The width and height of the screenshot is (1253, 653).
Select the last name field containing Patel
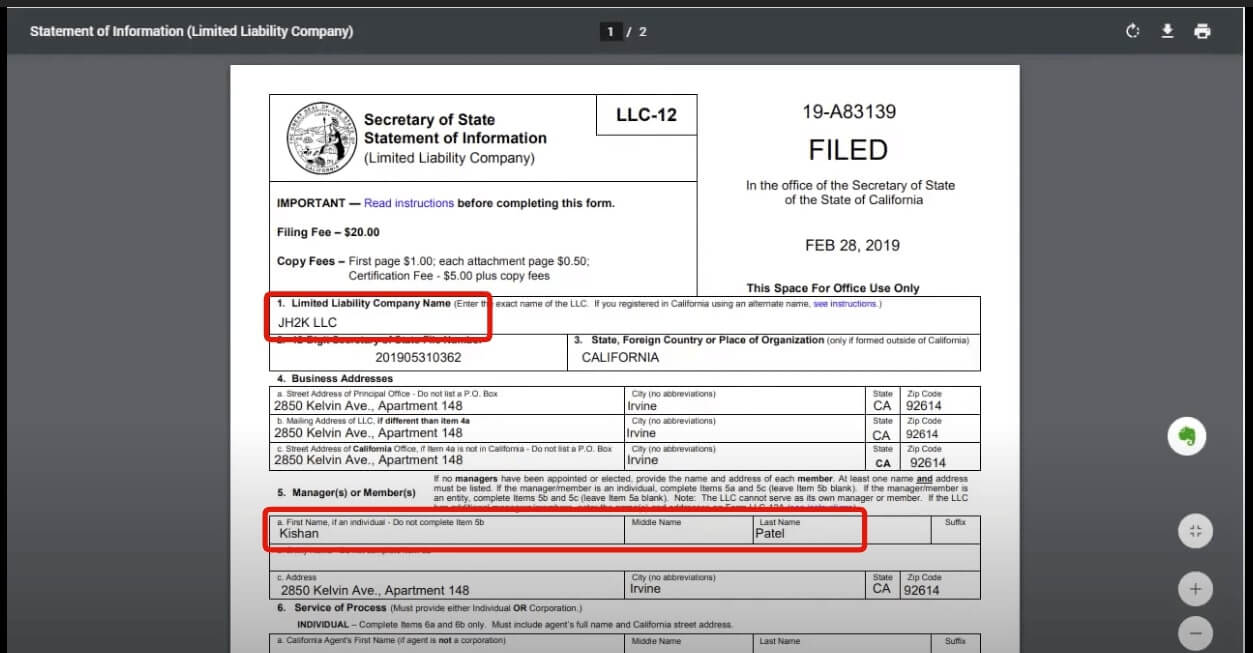click(770, 533)
